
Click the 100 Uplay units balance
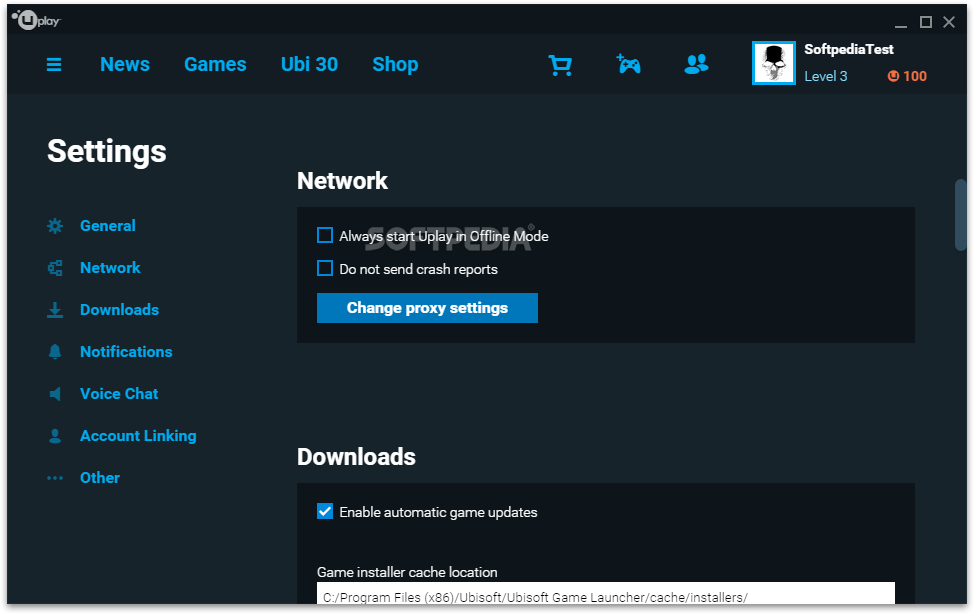click(914, 76)
